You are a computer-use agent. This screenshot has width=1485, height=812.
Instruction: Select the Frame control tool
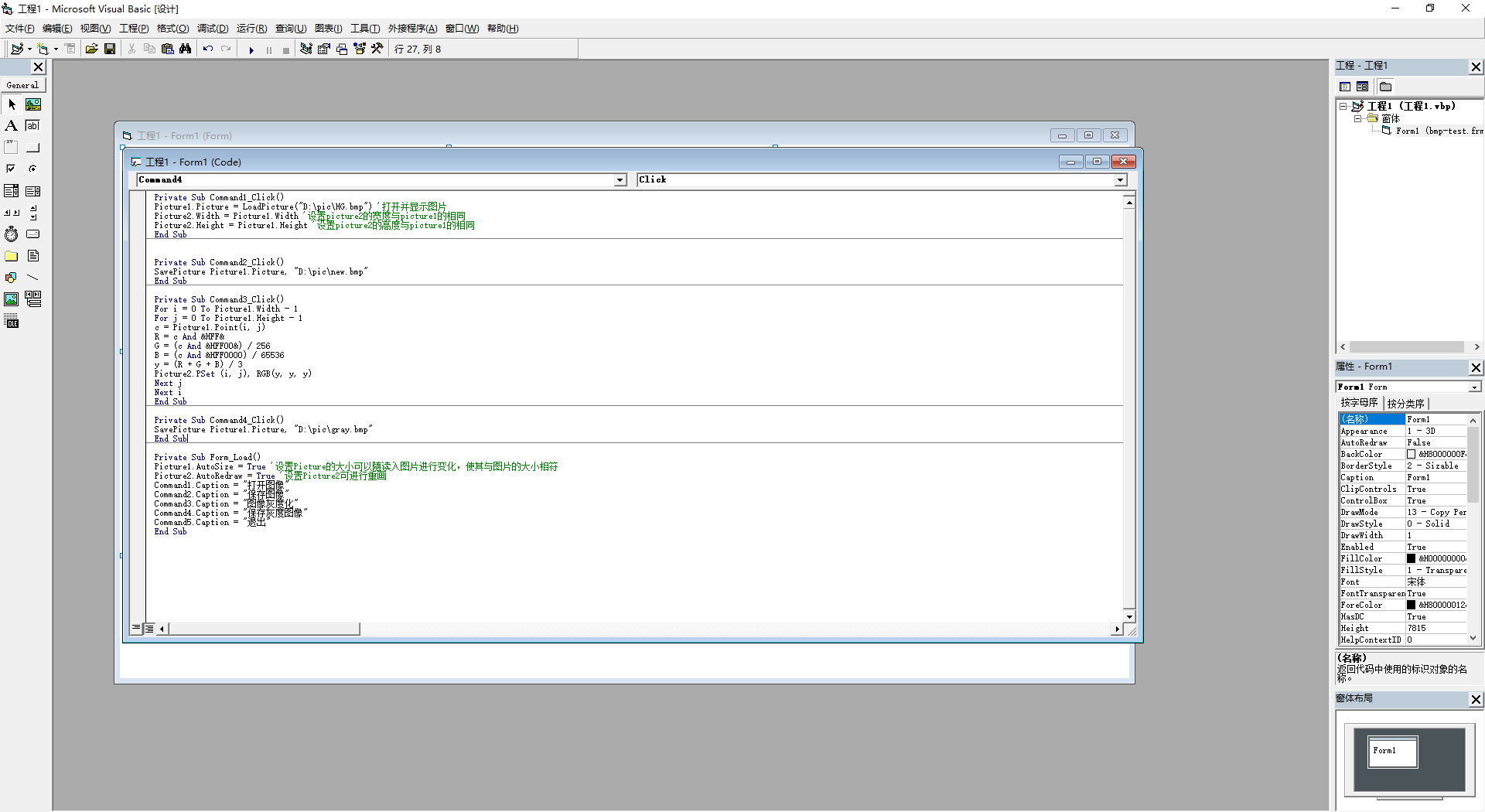pos(12,148)
